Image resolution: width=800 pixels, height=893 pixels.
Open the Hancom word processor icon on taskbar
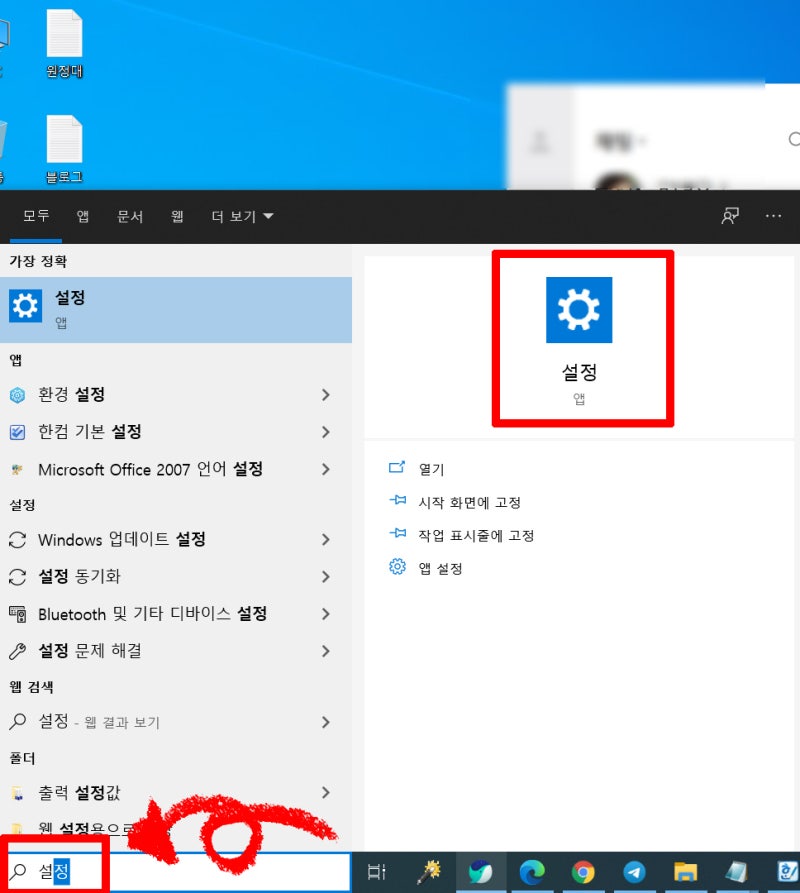coord(788,872)
